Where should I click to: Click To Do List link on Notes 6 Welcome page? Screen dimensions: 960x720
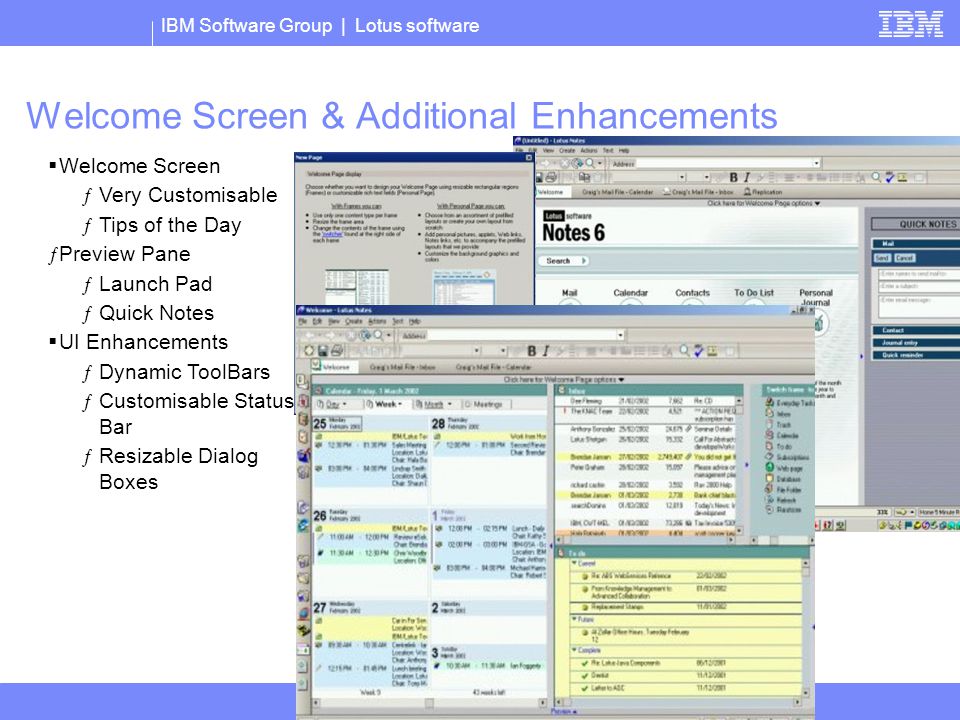(754, 293)
